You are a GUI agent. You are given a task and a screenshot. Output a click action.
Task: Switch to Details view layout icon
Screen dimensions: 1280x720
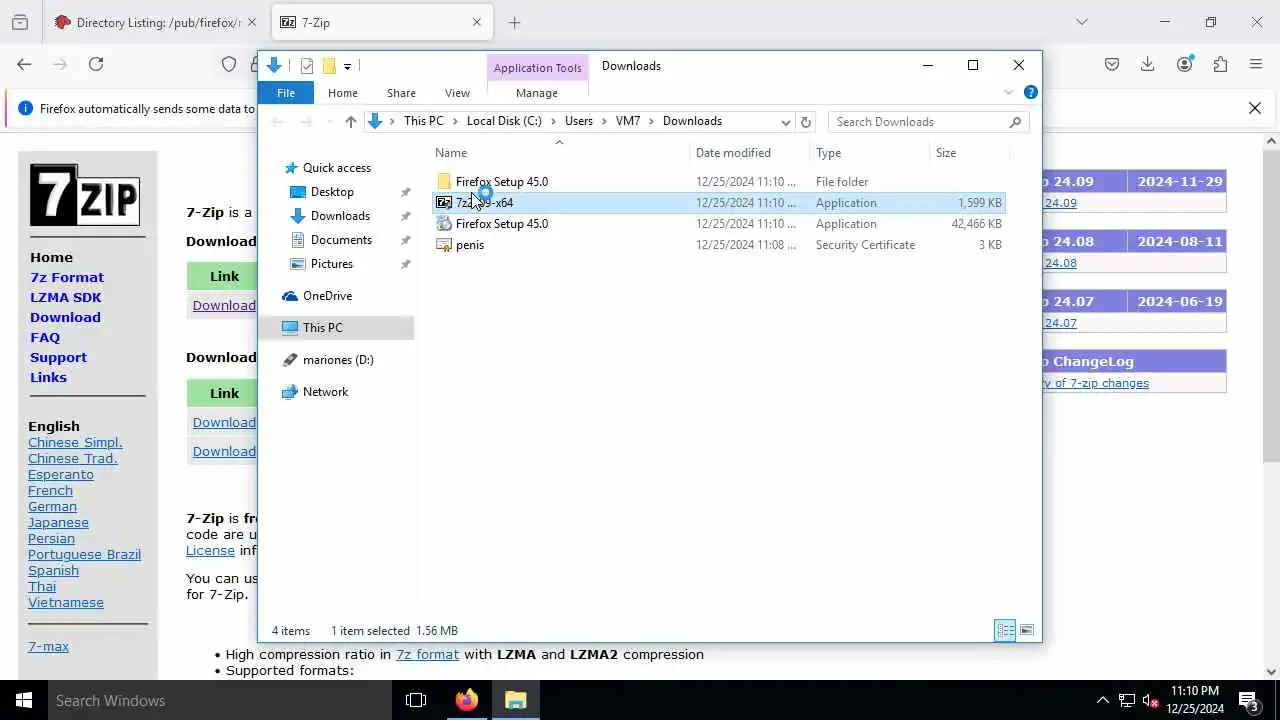[x=1005, y=630]
